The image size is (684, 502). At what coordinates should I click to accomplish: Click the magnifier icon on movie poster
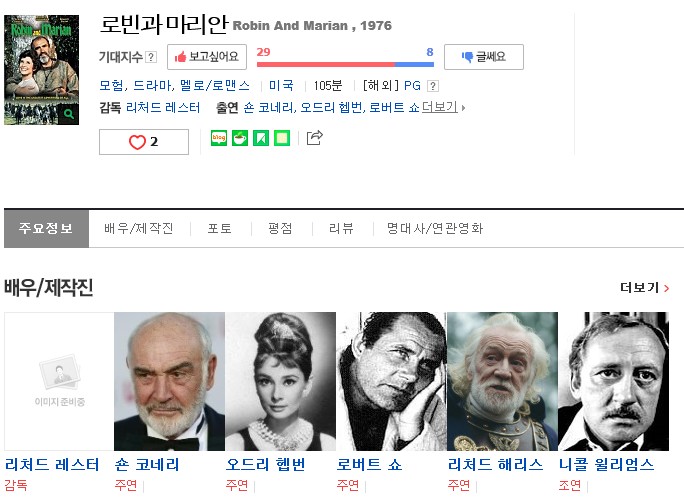coord(69,114)
